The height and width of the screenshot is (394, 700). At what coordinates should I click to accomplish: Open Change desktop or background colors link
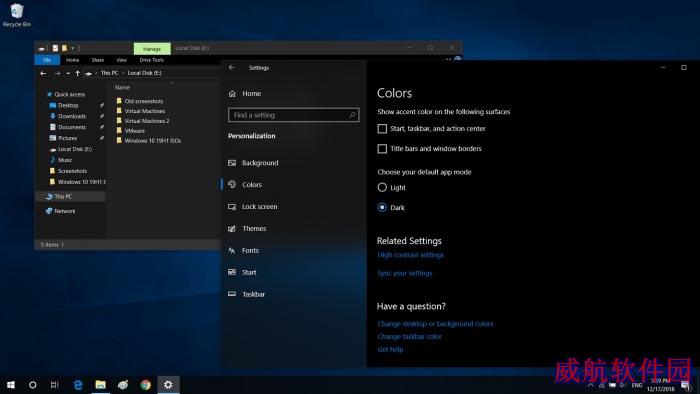tap(435, 323)
